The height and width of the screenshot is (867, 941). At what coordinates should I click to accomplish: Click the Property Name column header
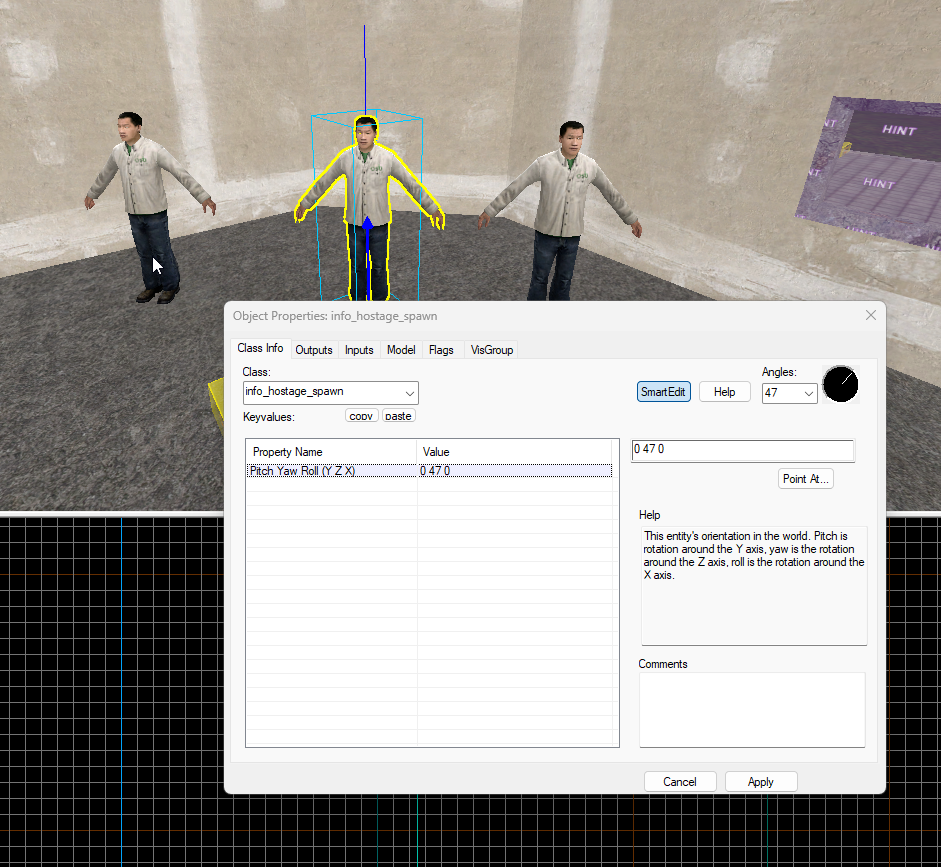(x=331, y=452)
